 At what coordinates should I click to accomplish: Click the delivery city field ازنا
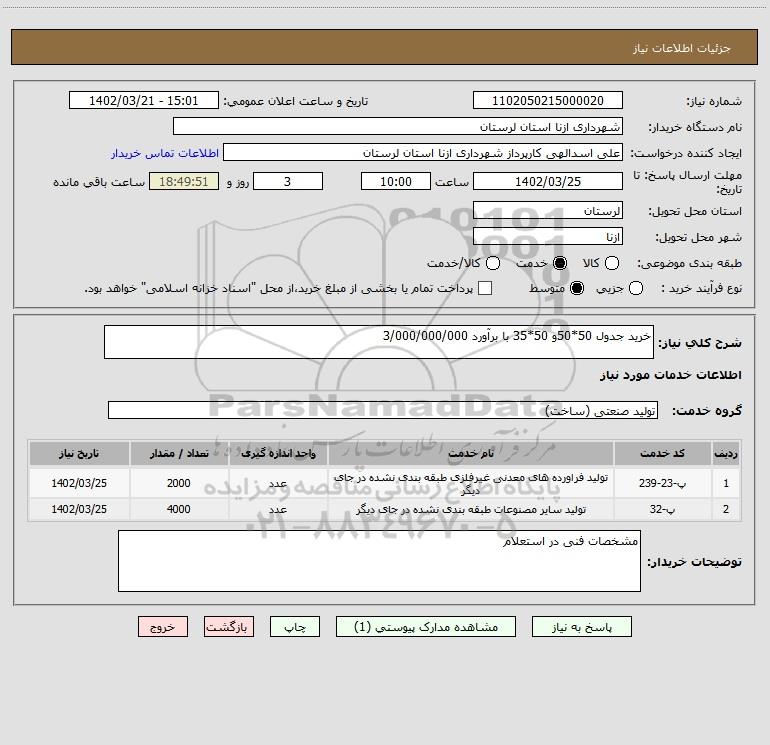548,237
